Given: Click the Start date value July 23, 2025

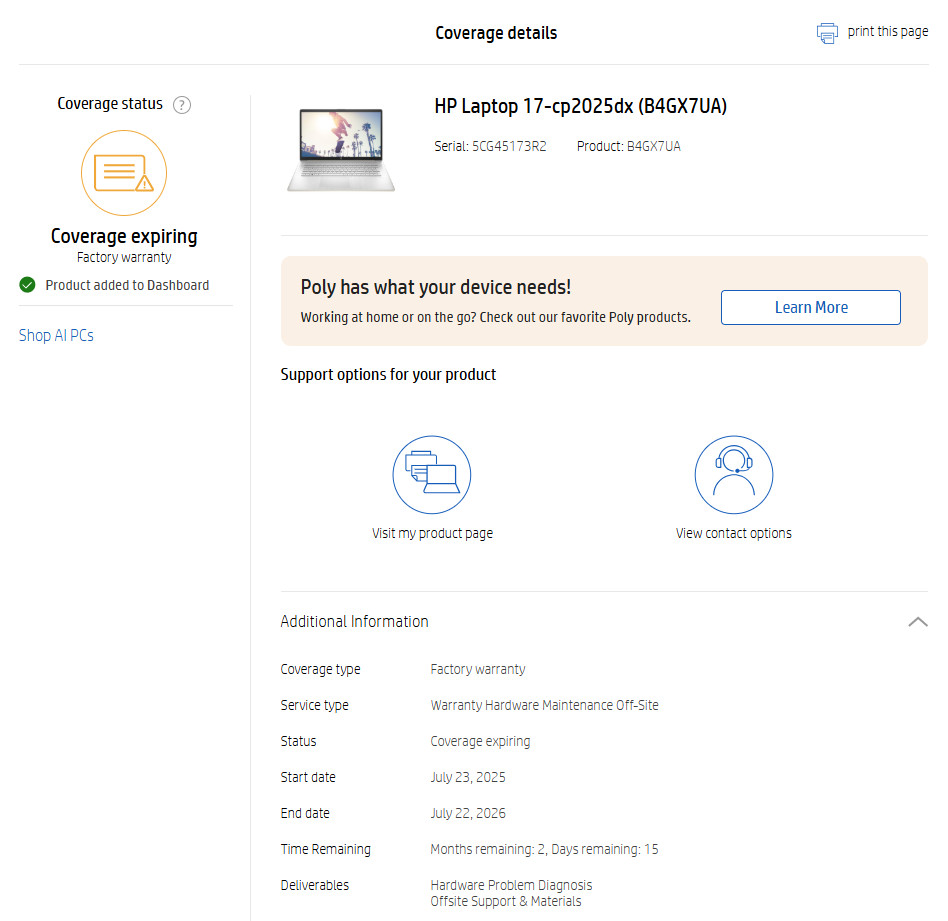Looking at the screenshot, I should point(468,777).
